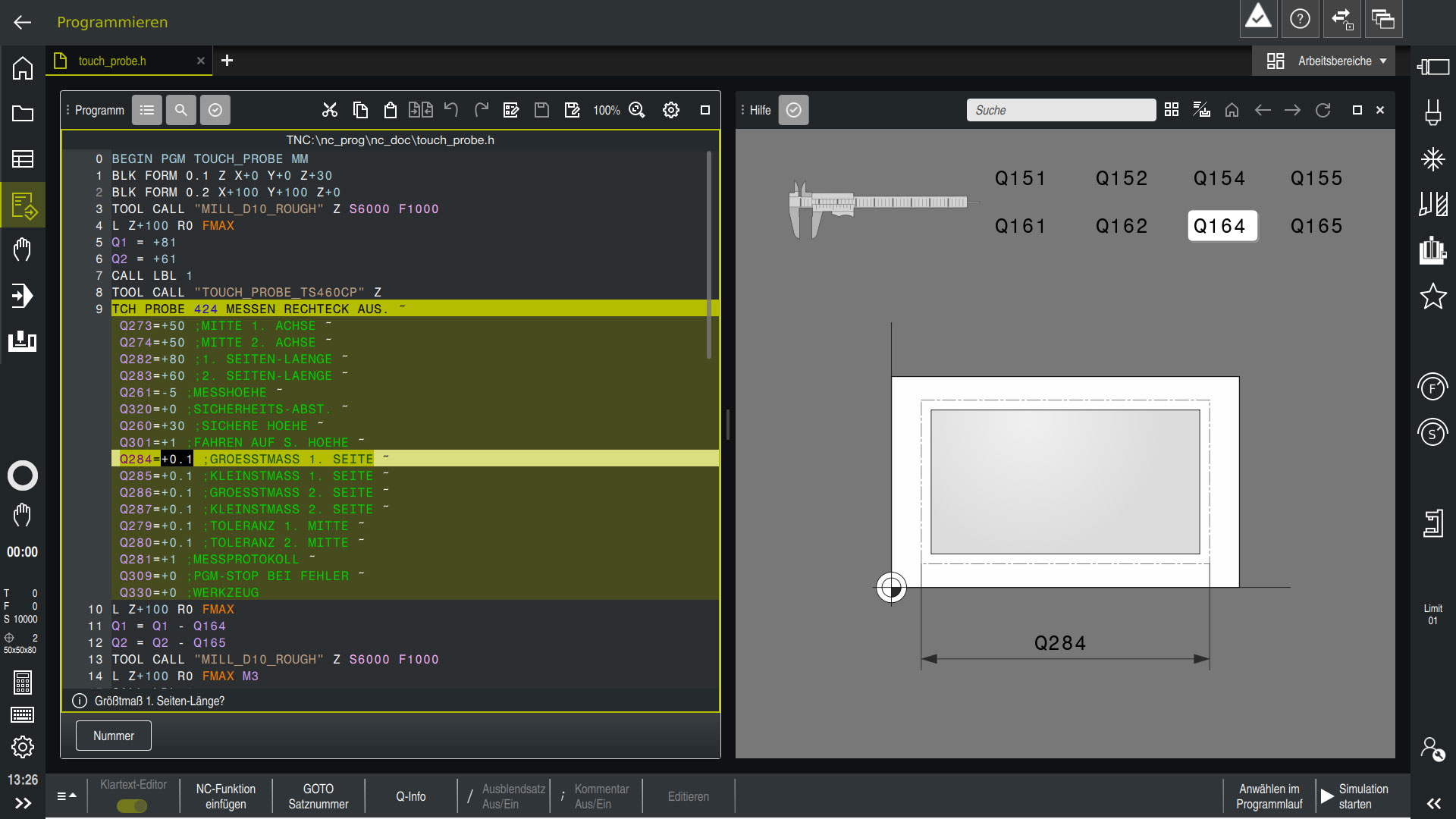1456x819 pixels.
Task: Copy the selected NC block
Action: click(x=360, y=110)
